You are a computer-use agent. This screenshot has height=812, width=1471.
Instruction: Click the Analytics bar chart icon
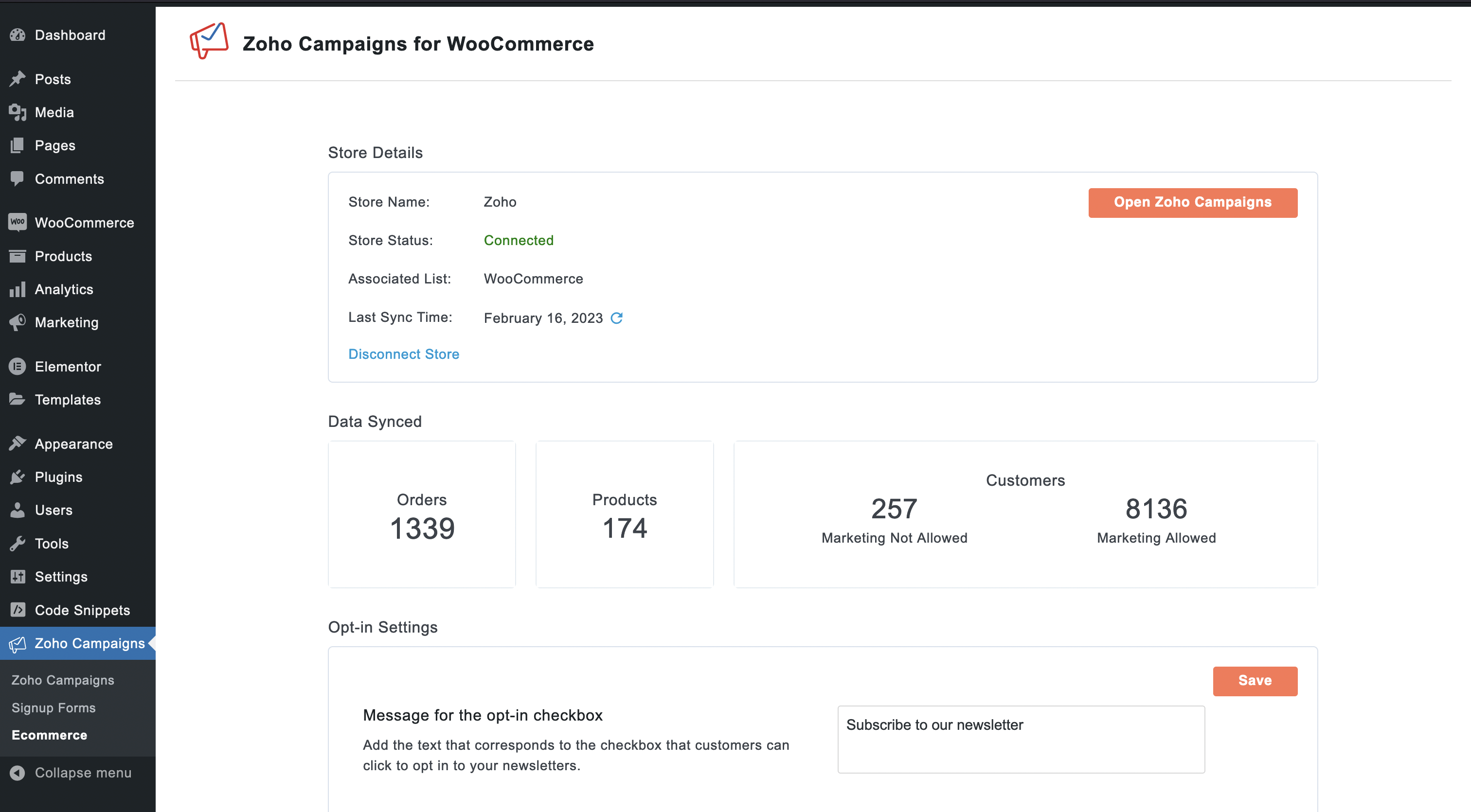coord(18,289)
